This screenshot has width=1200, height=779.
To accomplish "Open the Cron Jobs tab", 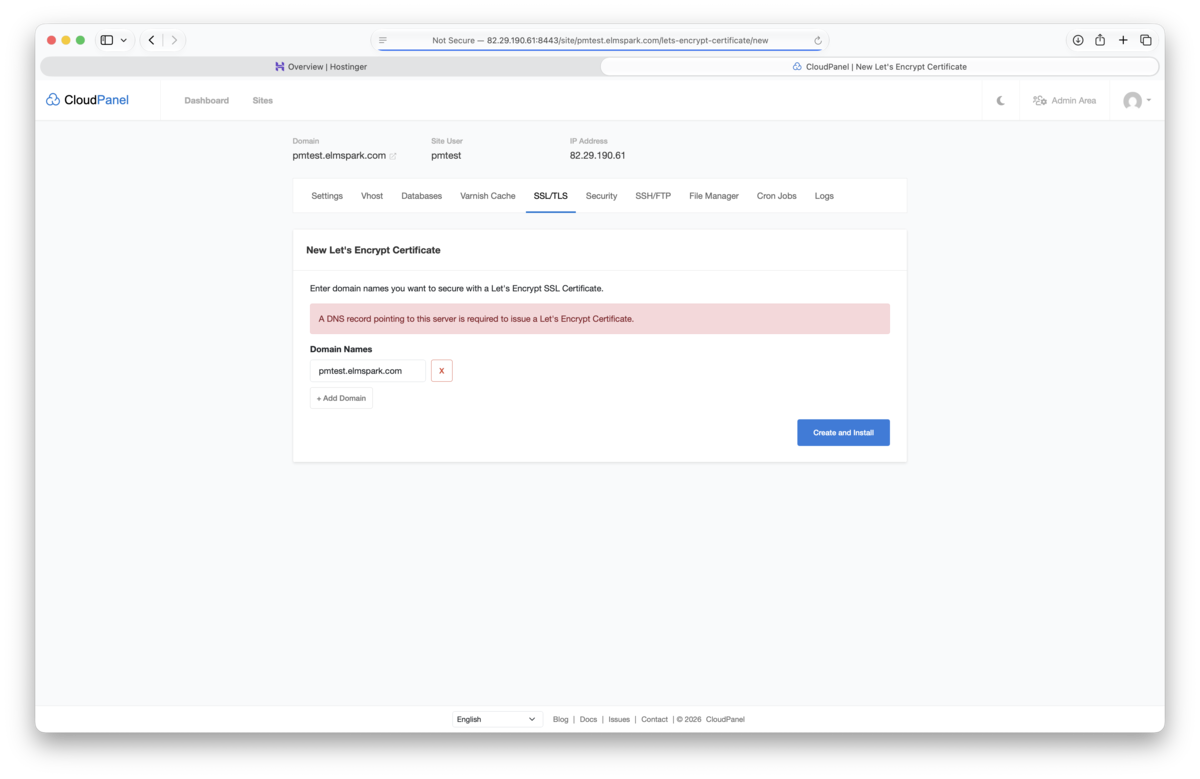I will coord(776,196).
